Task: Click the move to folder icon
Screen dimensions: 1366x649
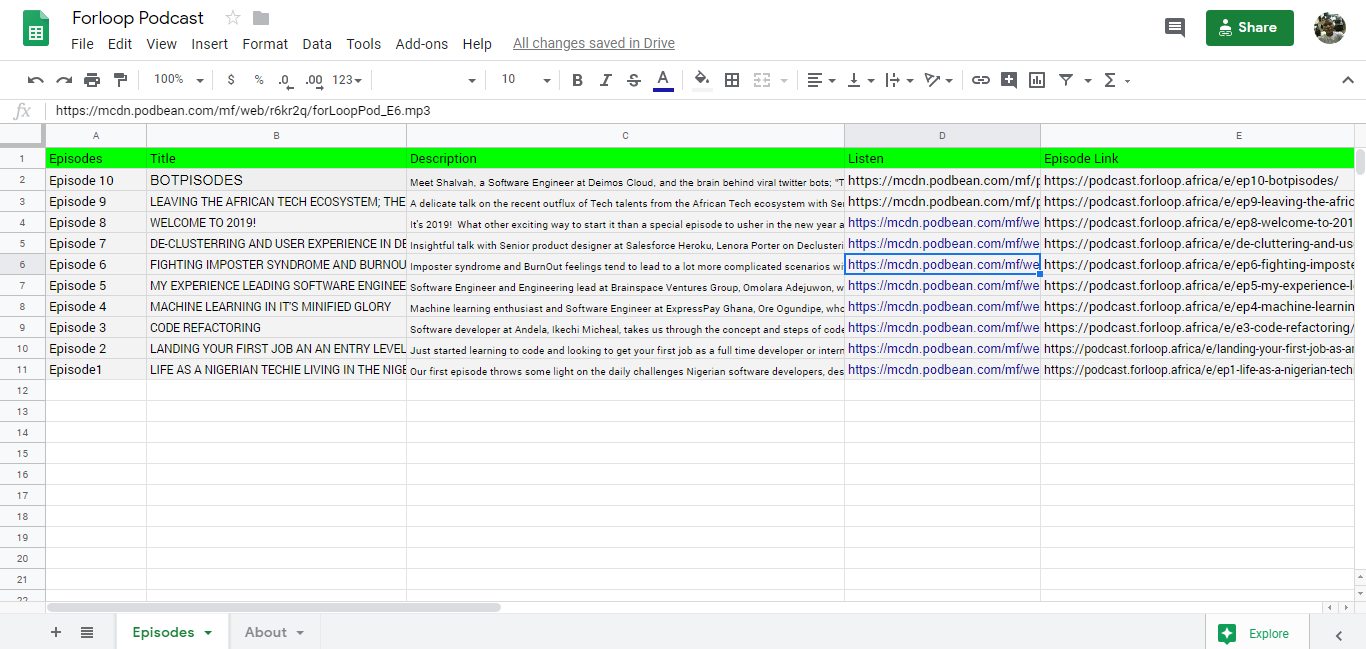Action: click(261, 18)
